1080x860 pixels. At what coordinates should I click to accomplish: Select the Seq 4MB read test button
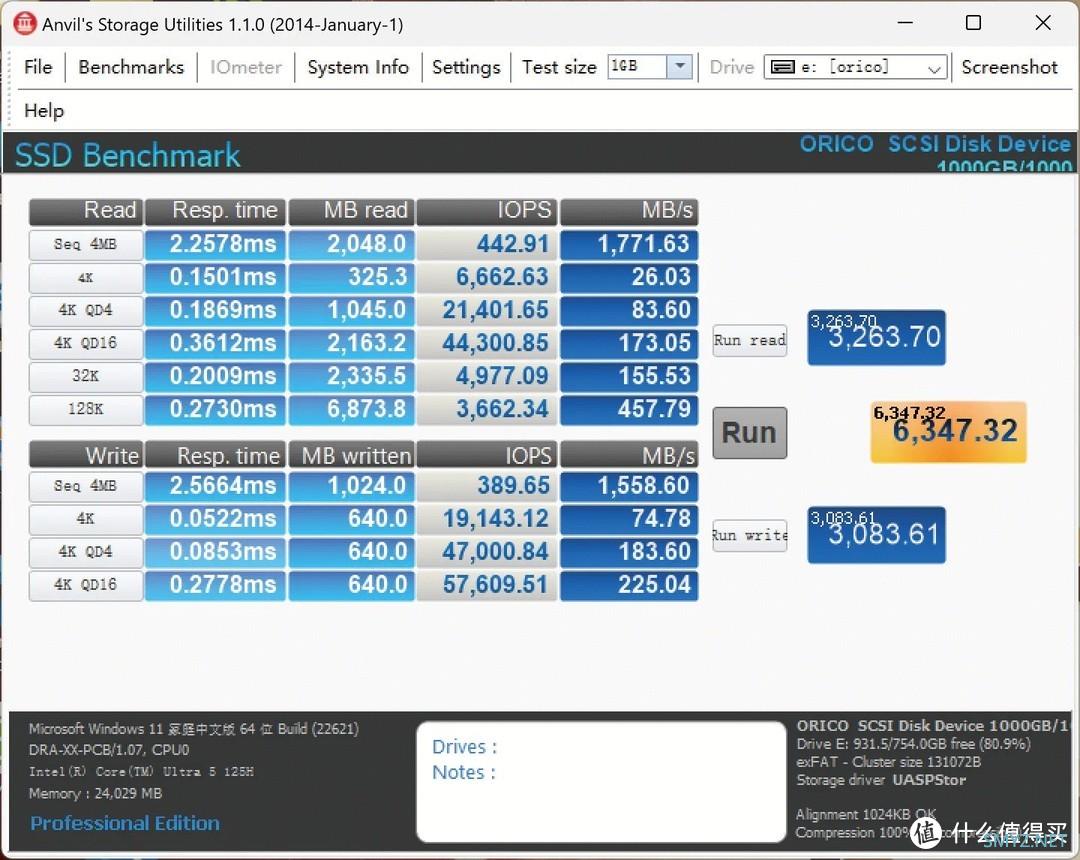pyautogui.click(x=85, y=244)
